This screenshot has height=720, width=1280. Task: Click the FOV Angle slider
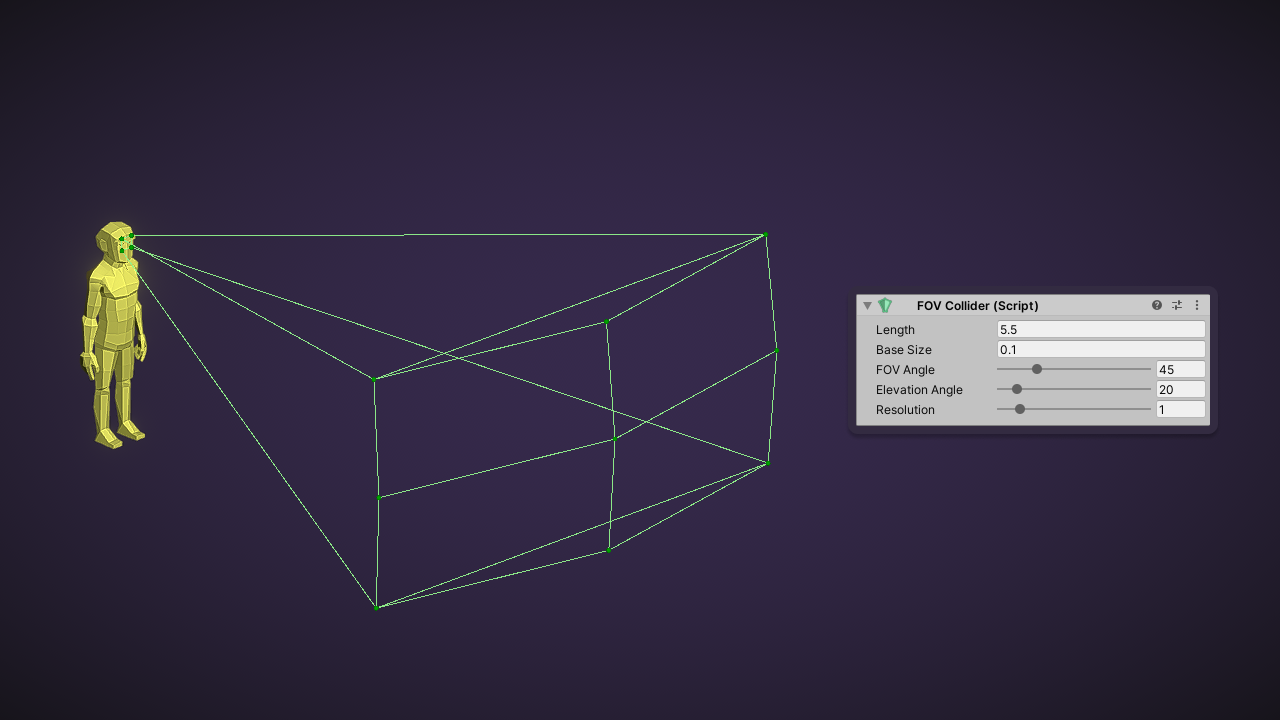[1074, 369]
